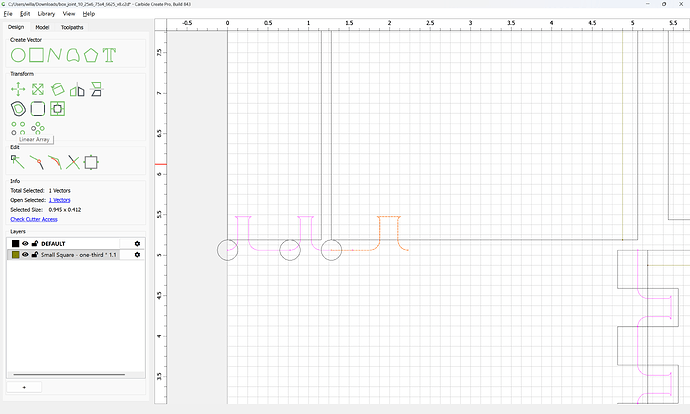Activate the Node Edit tool
The image size is (690, 414).
[x=18, y=162]
